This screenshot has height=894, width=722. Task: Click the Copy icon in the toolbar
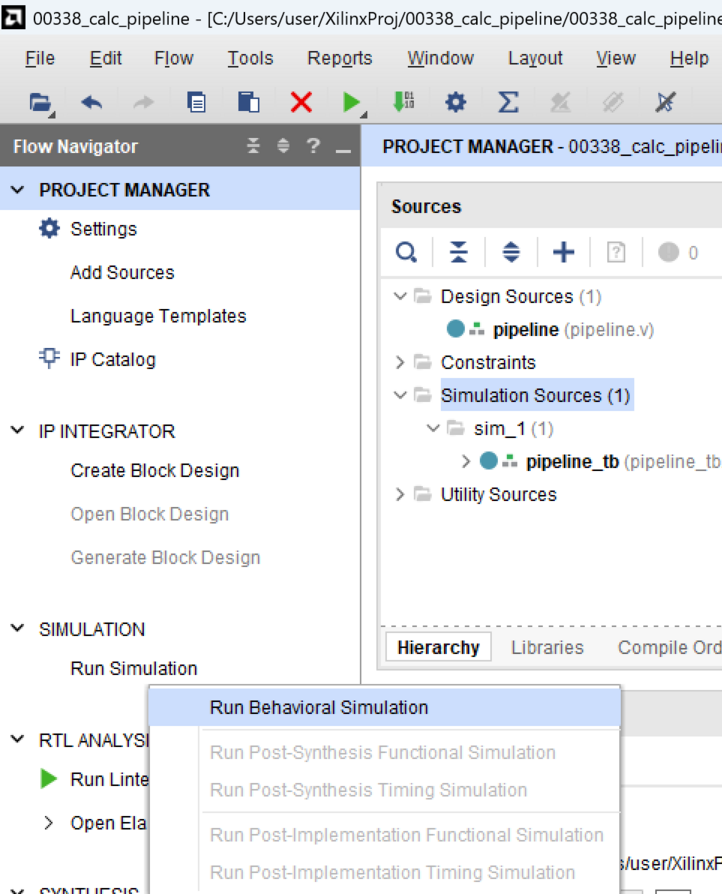196,103
